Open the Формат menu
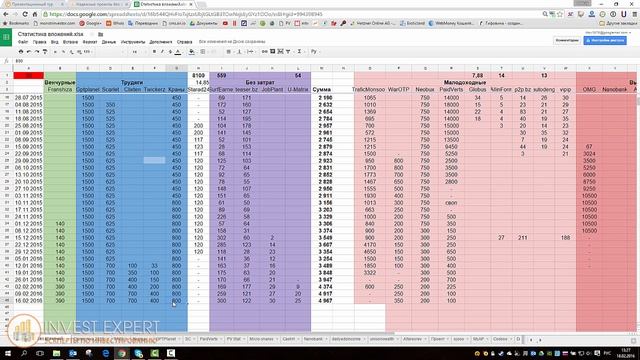The image size is (640, 360). click(90, 42)
